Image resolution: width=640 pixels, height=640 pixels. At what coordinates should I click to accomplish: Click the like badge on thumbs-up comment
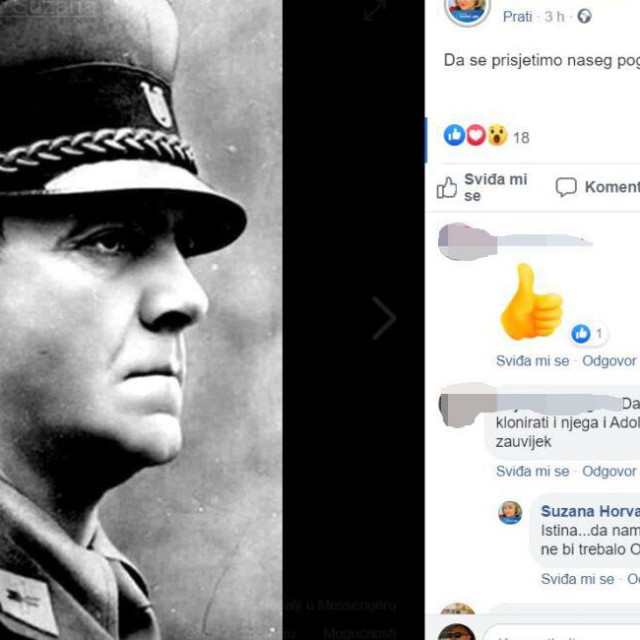coord(581,334)
